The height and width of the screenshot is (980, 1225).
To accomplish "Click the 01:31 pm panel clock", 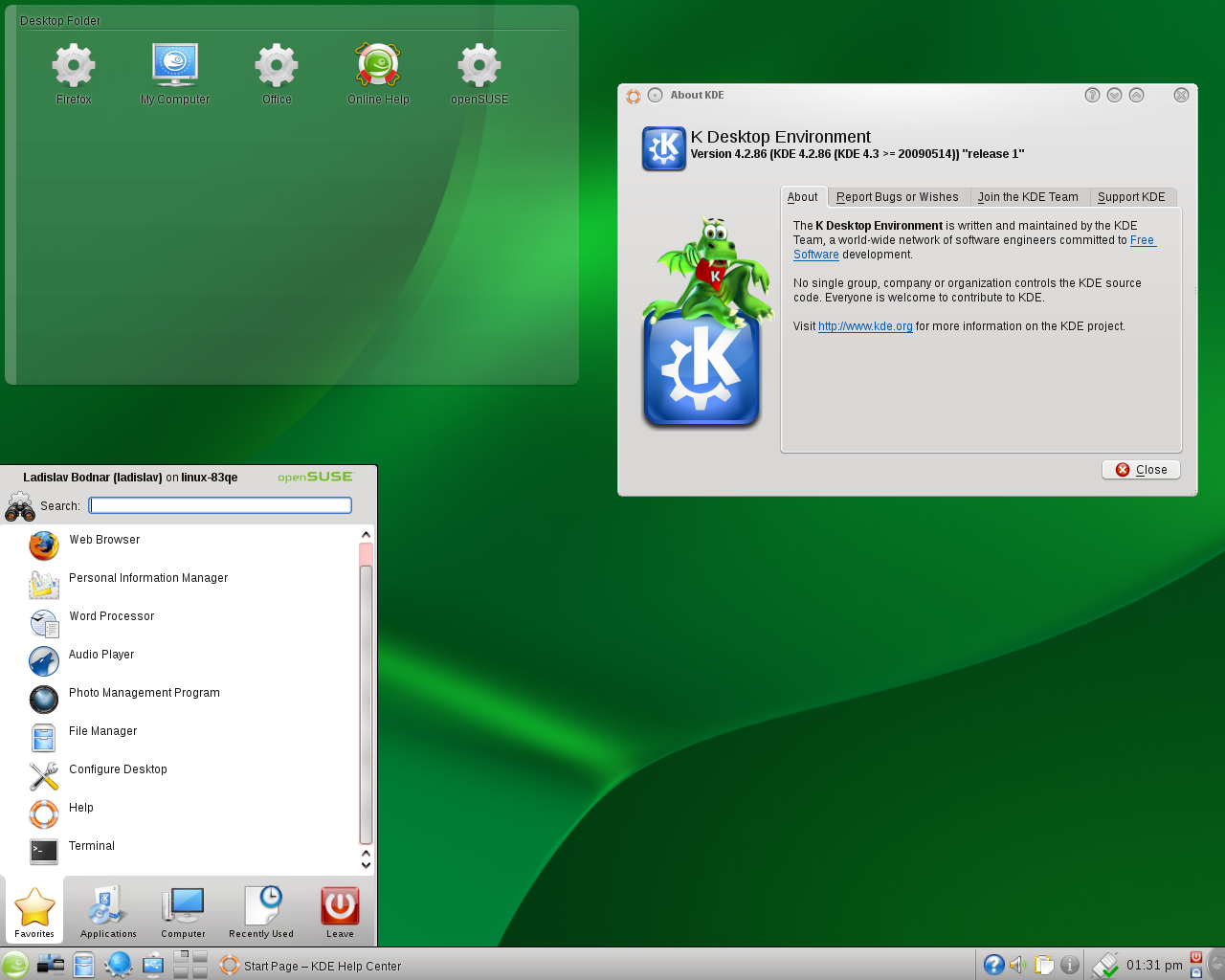I will [1154, 965].
